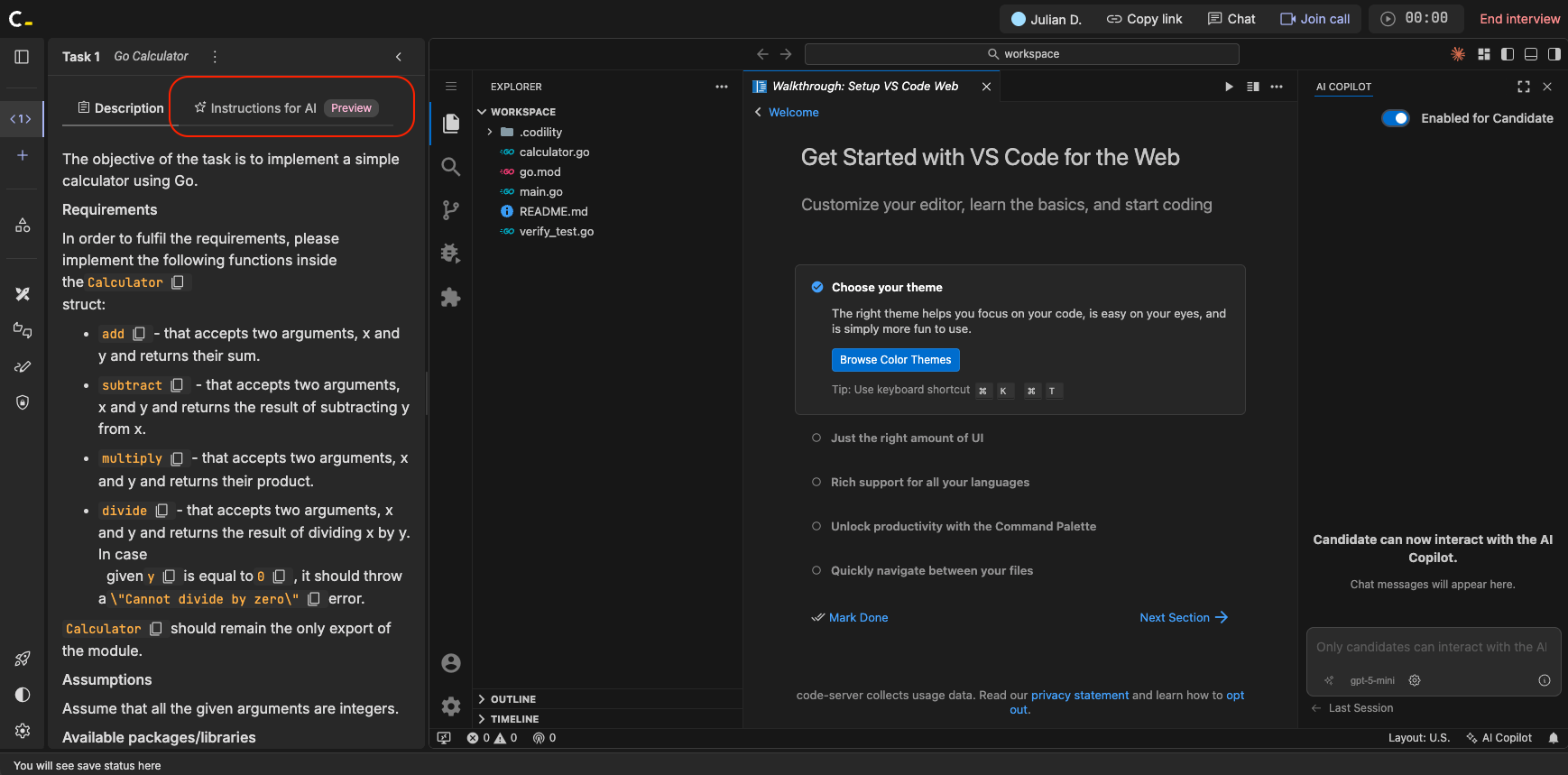Toggle Enabled for Candidate switch
Viewport: 1568px width, 775px height.
click(1396, 118)
